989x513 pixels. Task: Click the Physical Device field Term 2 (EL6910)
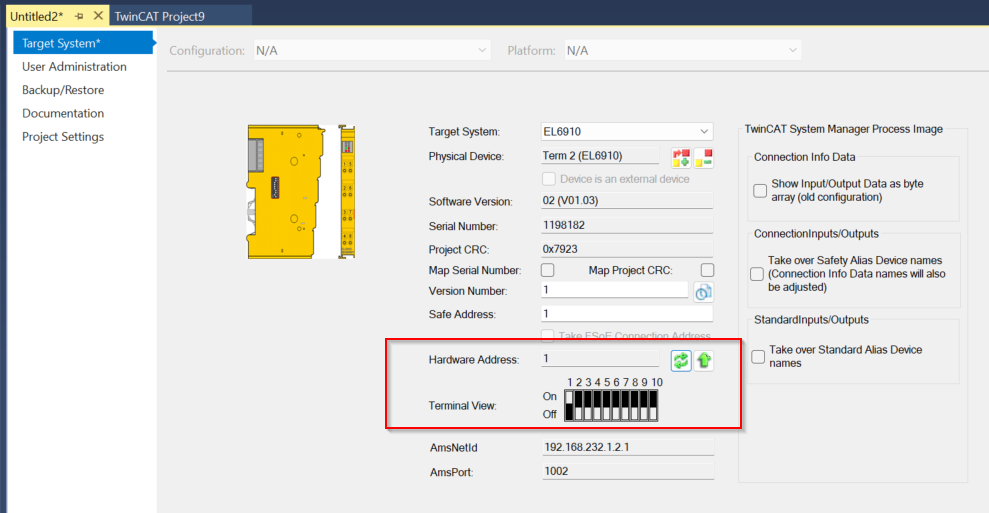click(x=600, y=155)
